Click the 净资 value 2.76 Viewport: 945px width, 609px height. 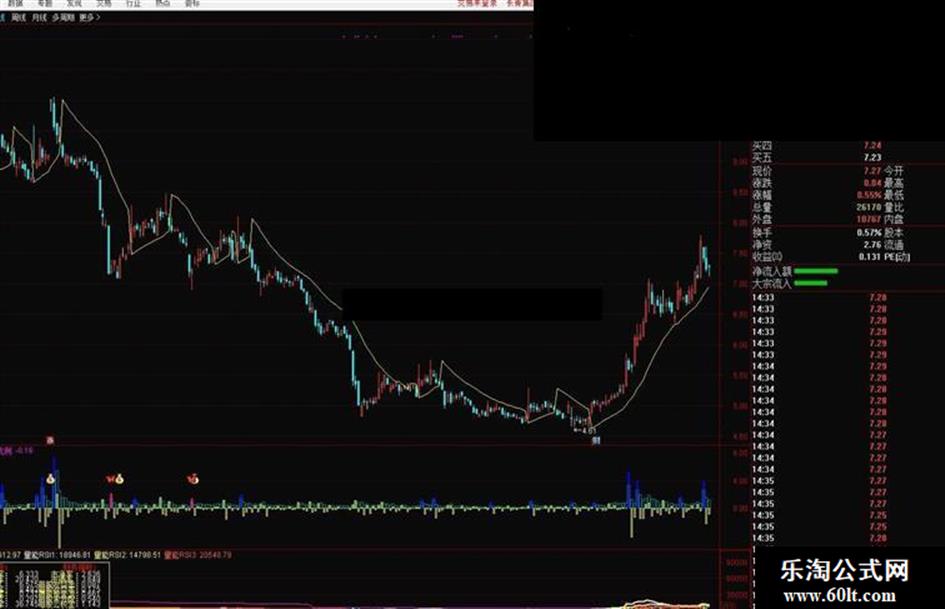(872, 245)
